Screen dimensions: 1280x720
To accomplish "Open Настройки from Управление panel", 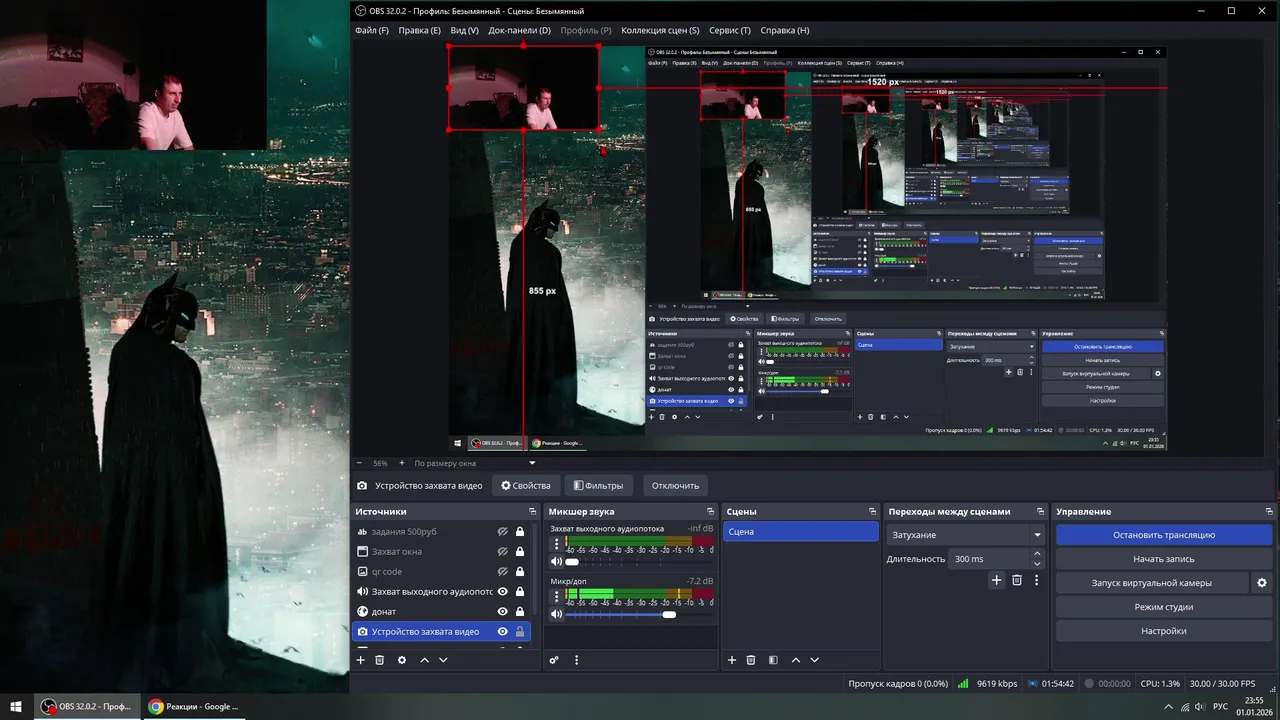I will [x=1164, y=631].
